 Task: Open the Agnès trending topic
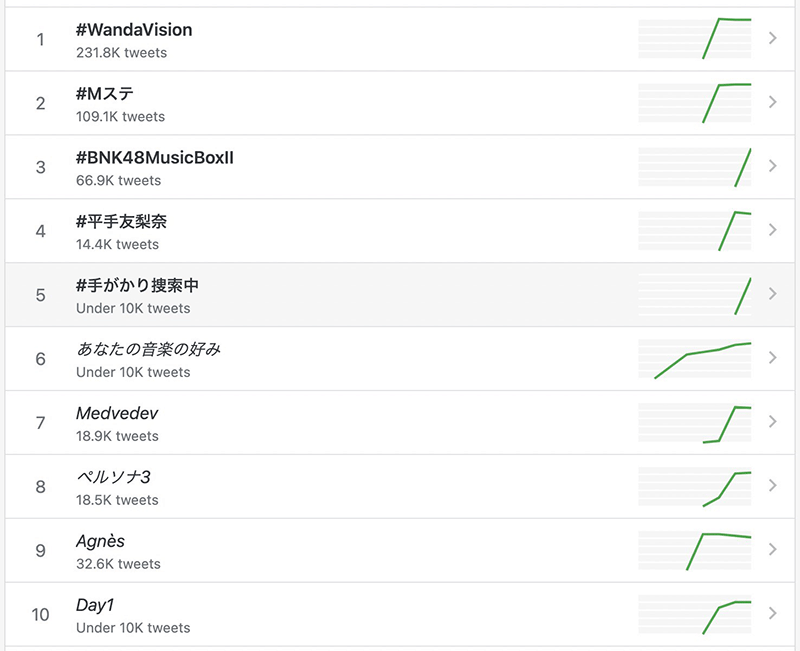(100, 542)
